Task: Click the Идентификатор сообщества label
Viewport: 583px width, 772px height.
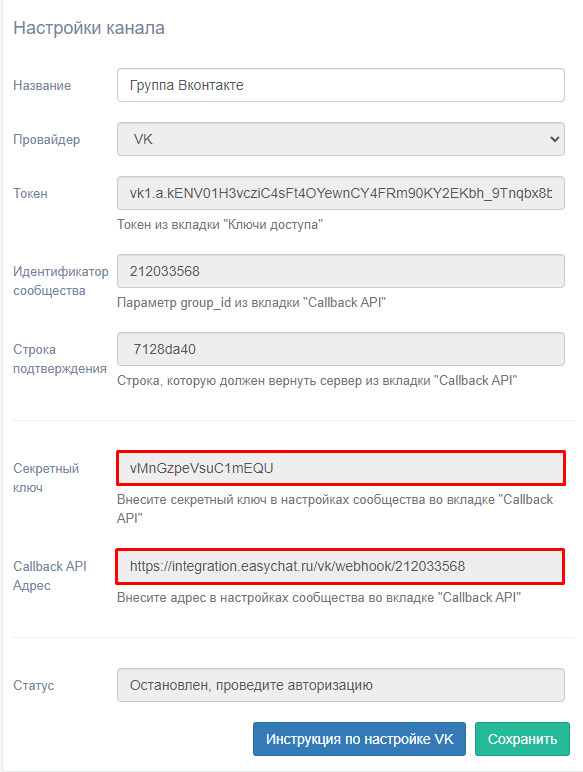Action: (61, 281)
